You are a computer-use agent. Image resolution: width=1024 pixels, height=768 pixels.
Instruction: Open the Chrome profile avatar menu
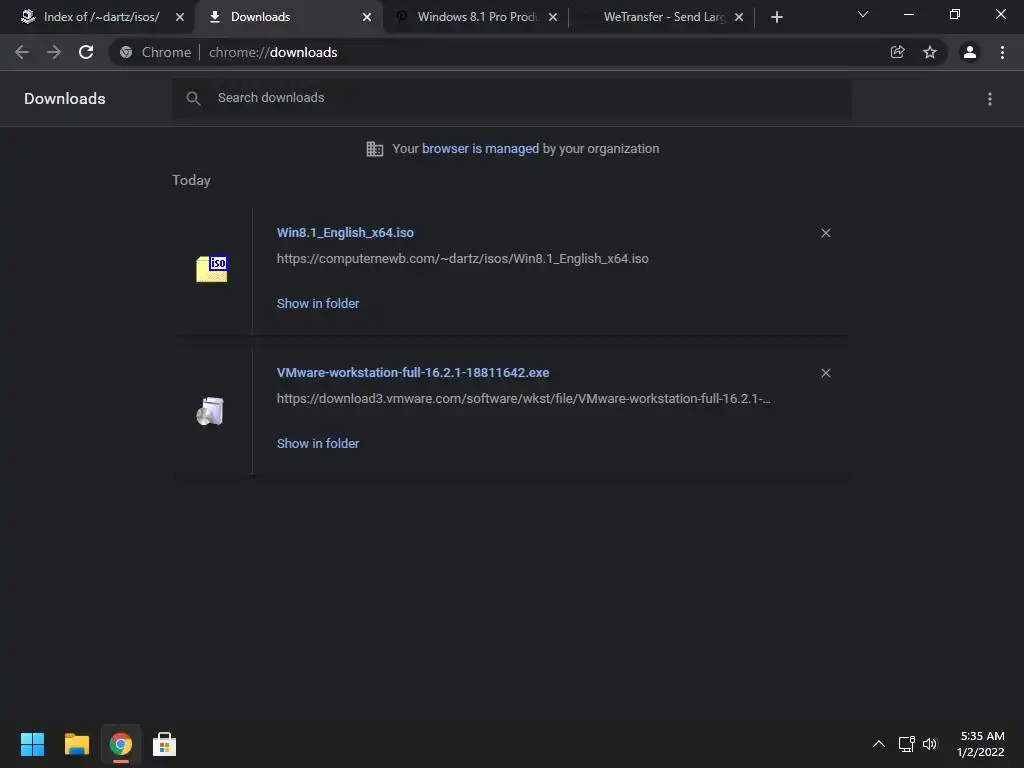pyautogui.click(x=970, y=52)
